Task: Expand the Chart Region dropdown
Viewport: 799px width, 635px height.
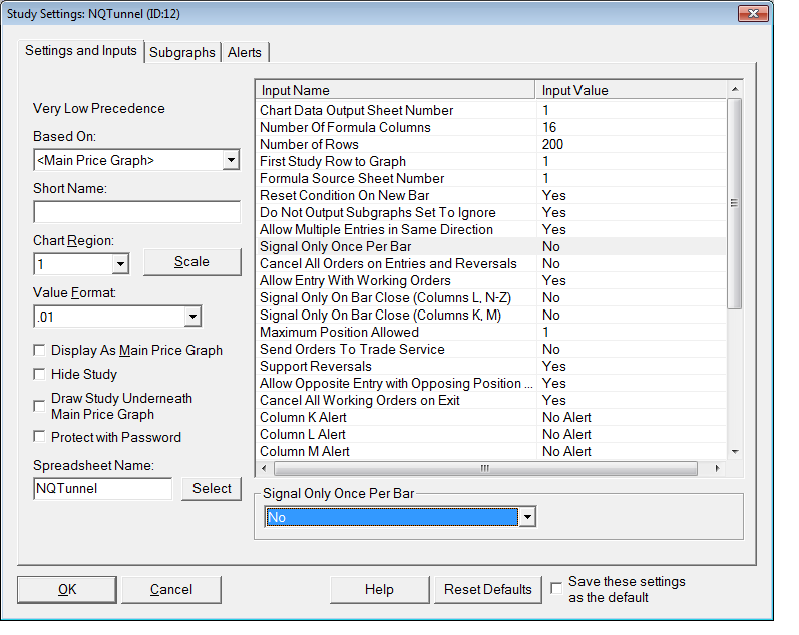Action: [120, 264]
